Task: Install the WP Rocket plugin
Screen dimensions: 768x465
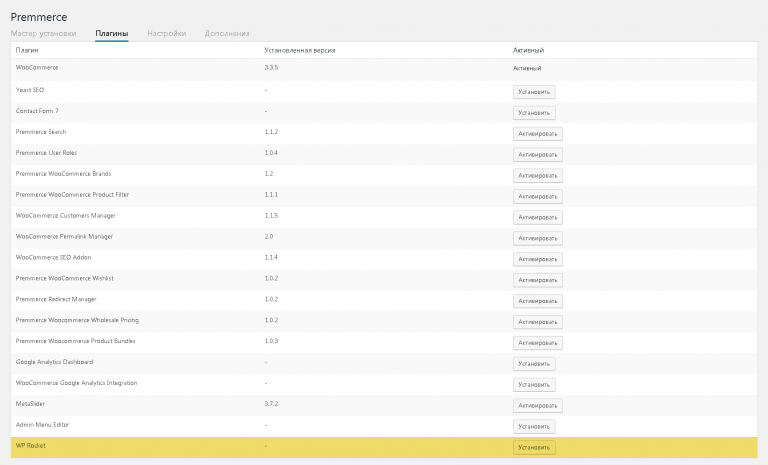Action: pyautogui.click(x=534, y=447)
